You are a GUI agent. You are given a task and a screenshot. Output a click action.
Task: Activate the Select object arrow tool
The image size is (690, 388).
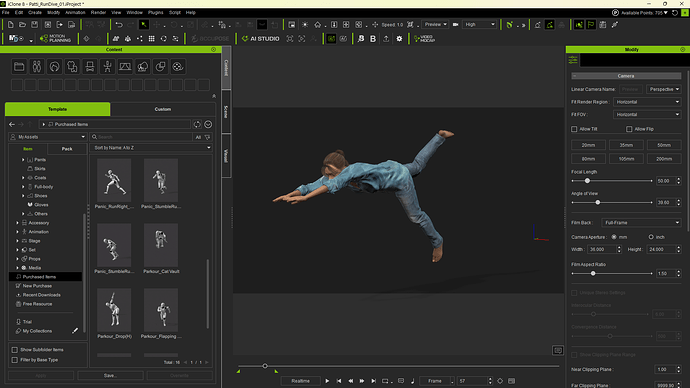143,25
